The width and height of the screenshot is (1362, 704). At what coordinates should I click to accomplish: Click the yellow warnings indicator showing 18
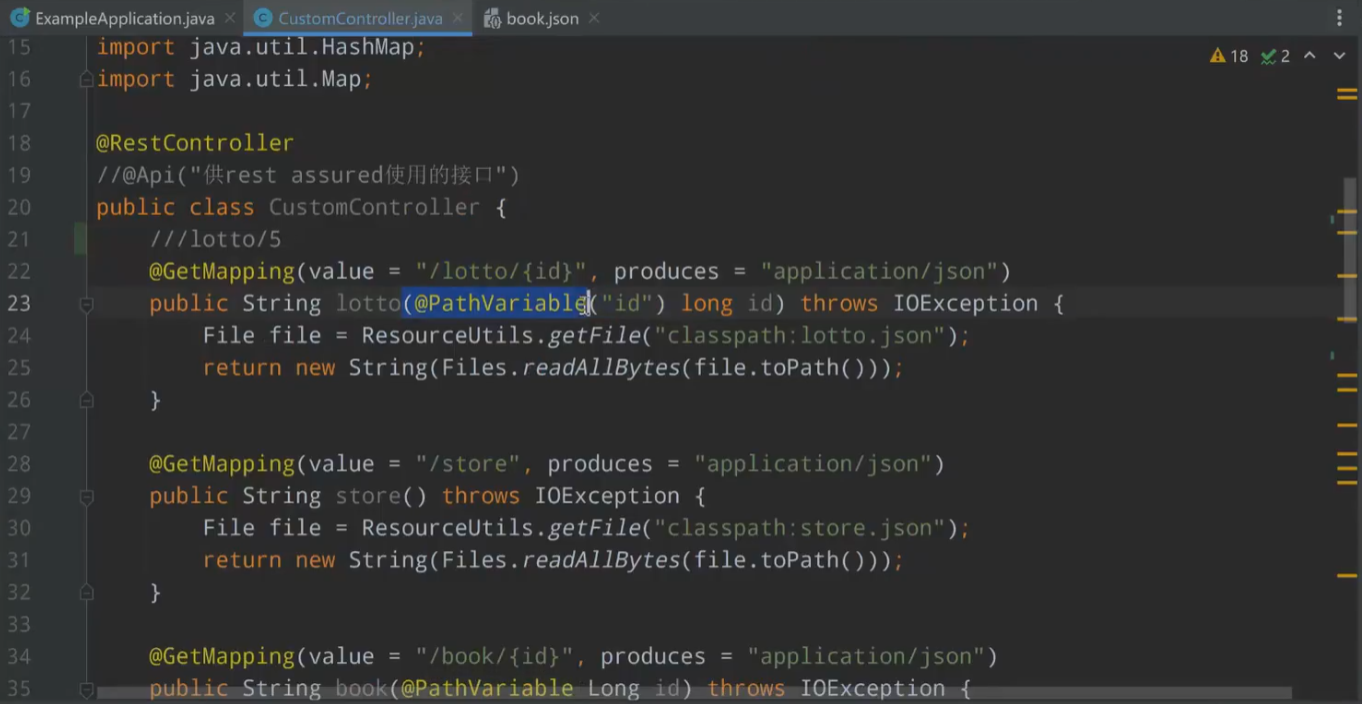(x=1229, y=56)
